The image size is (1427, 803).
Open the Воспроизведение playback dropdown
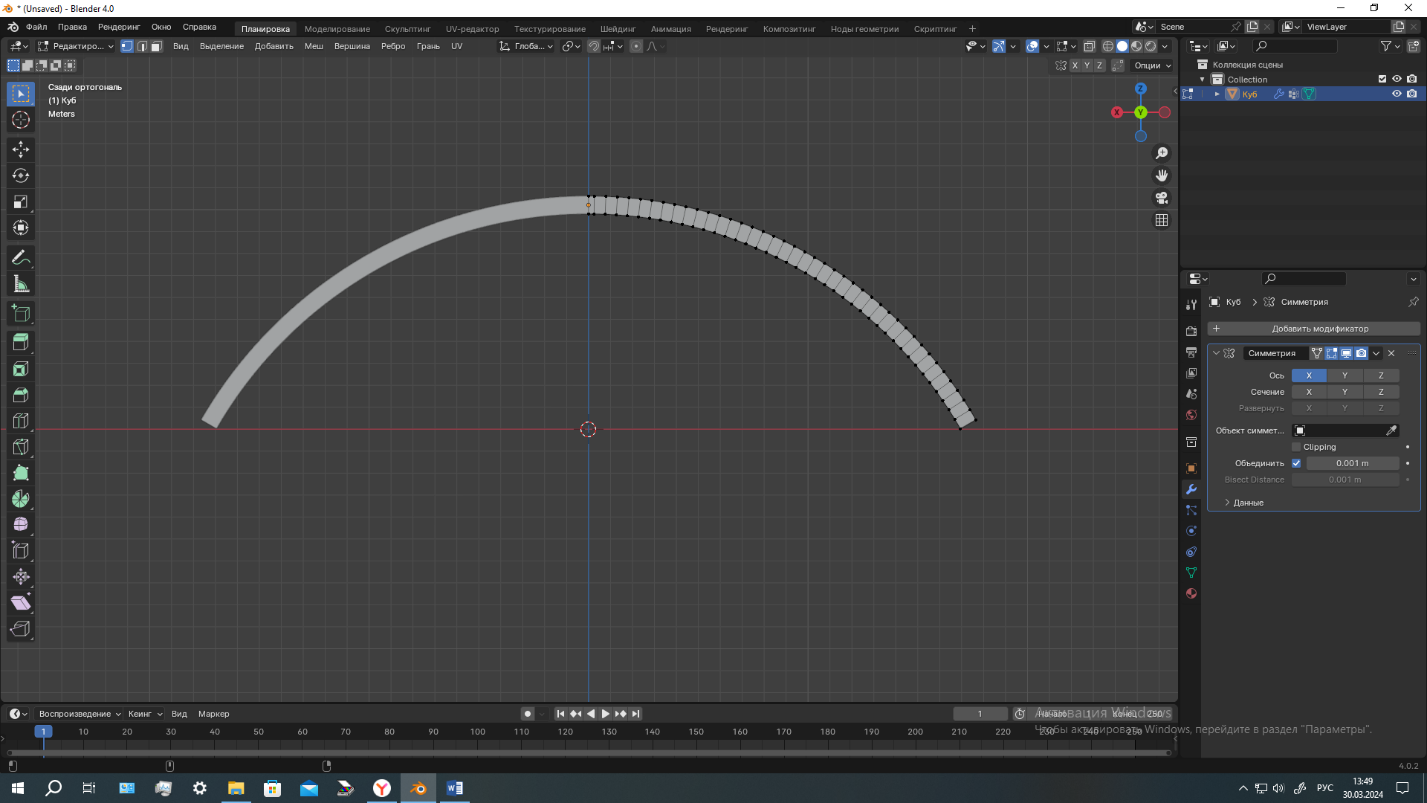click(79, 714)
